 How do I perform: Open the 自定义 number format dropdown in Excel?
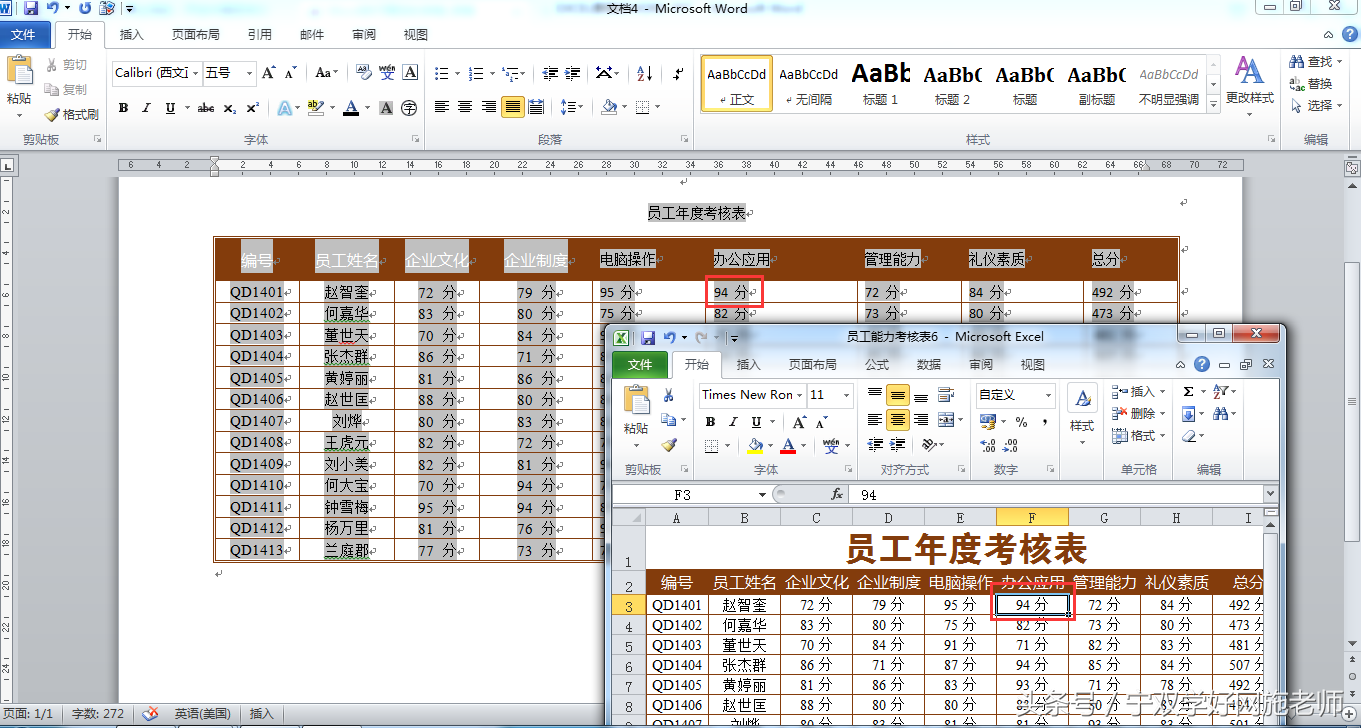pos(1048,395)
